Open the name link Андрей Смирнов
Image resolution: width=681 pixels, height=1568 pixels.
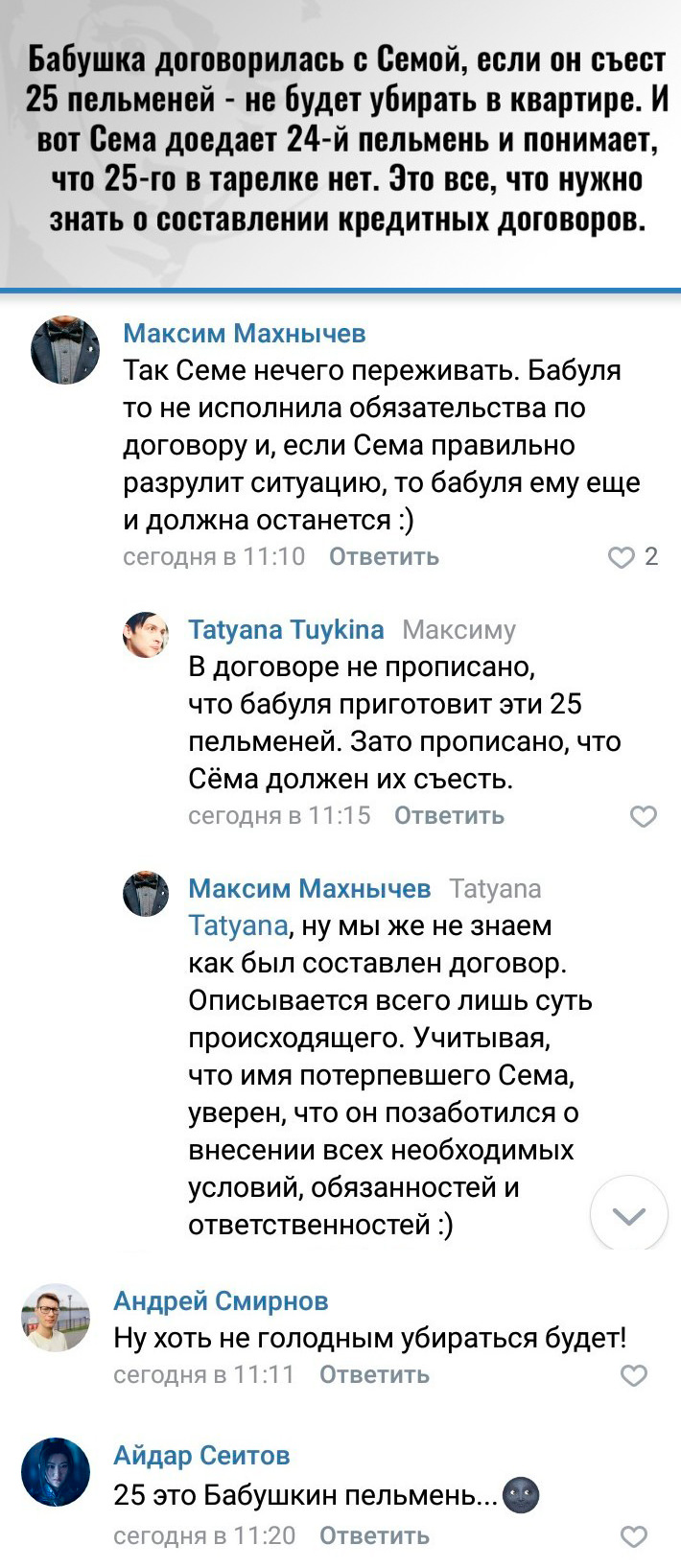tap(221, 1301)
